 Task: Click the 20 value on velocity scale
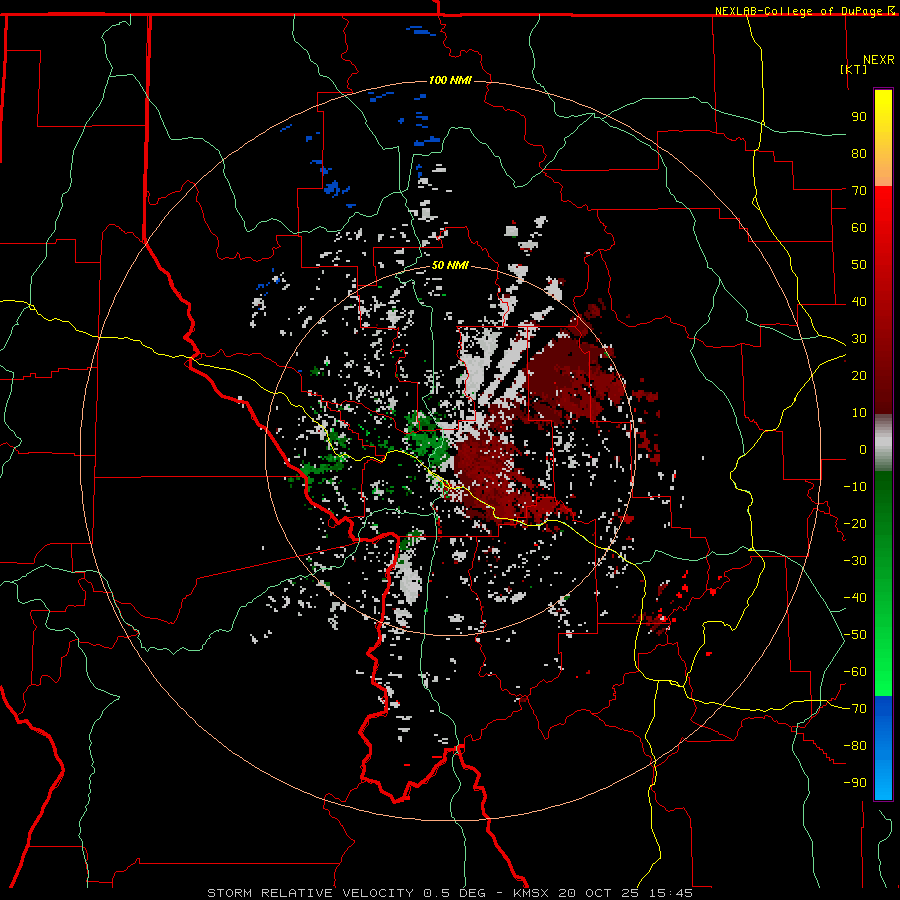pos(859,376)
